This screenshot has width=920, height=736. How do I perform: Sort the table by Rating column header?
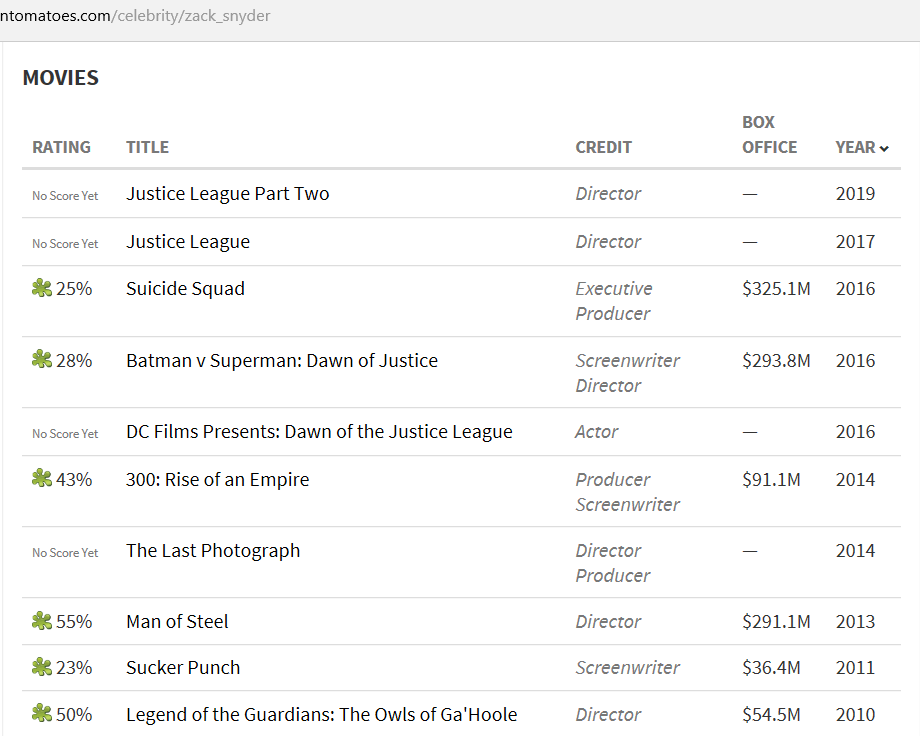(x=62, y=147)
